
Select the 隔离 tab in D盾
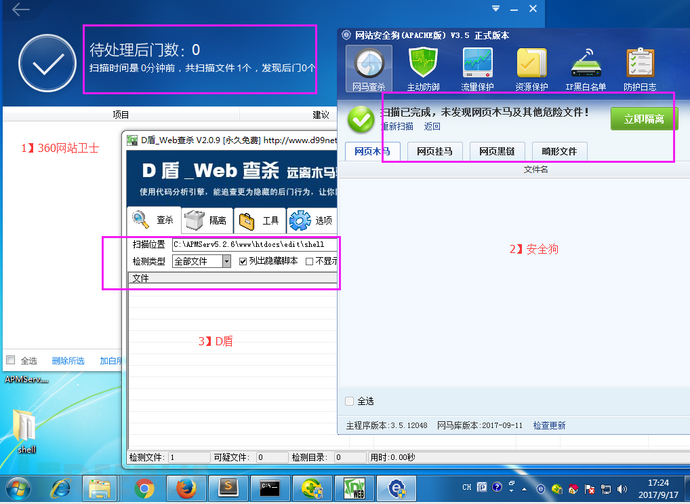tap(207, 220)
